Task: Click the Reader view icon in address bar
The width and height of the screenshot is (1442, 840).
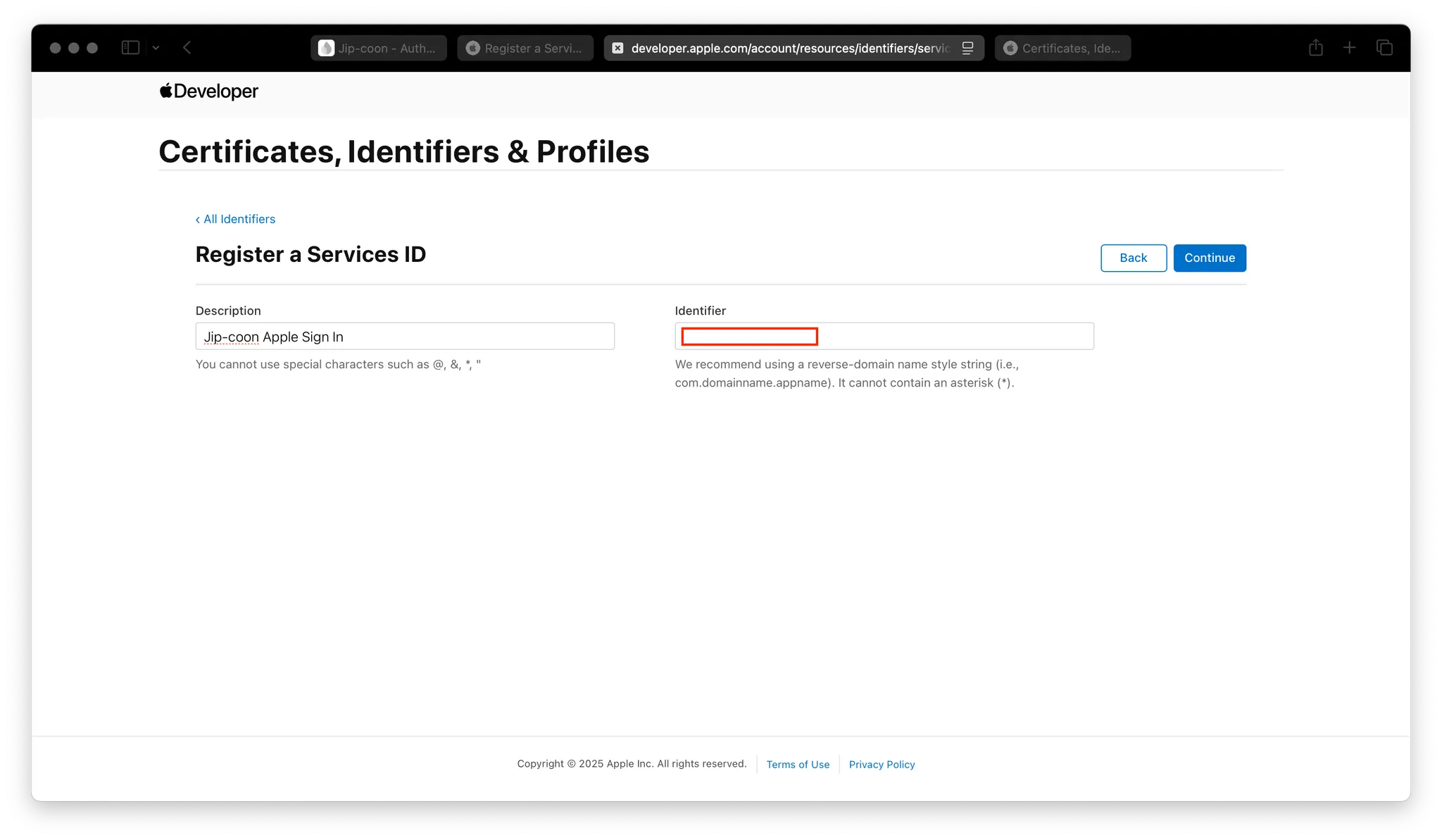Action: tap(968, 48)
